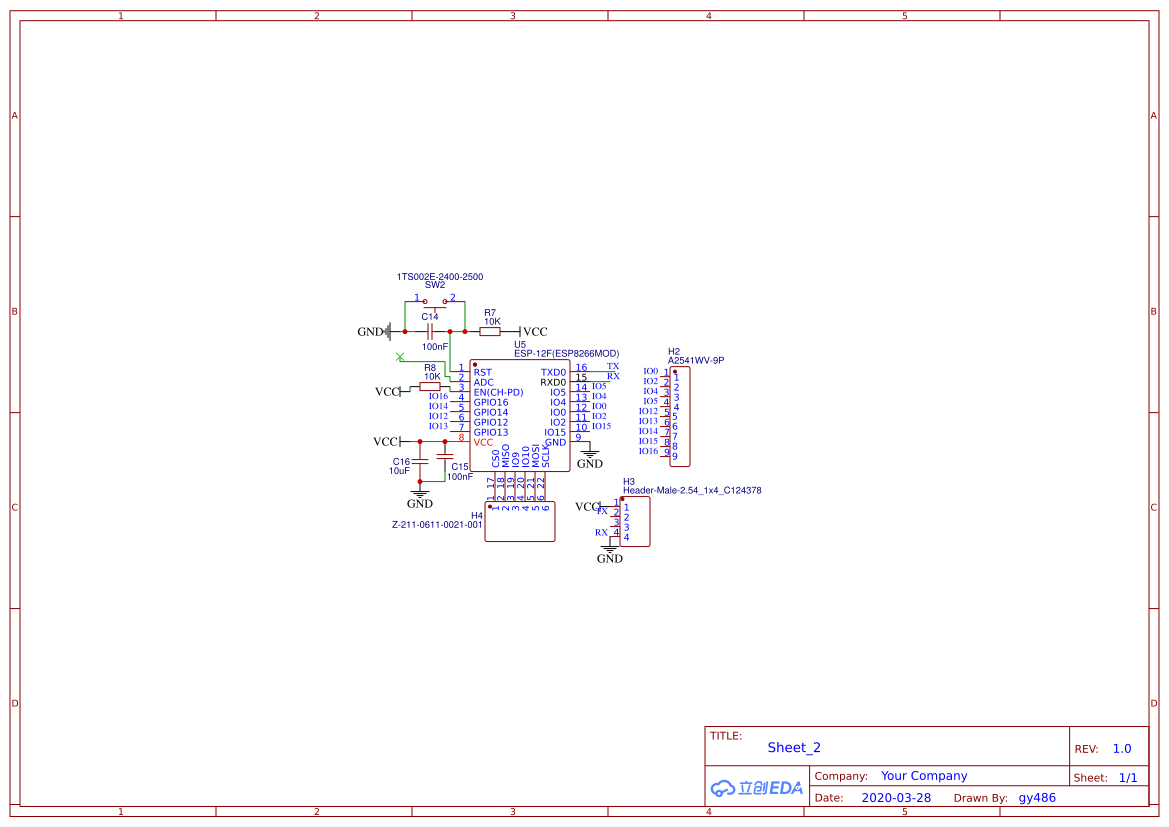The image size is (1169, 827).
Task: Click the U5 designator label
Action: (520, 345)
